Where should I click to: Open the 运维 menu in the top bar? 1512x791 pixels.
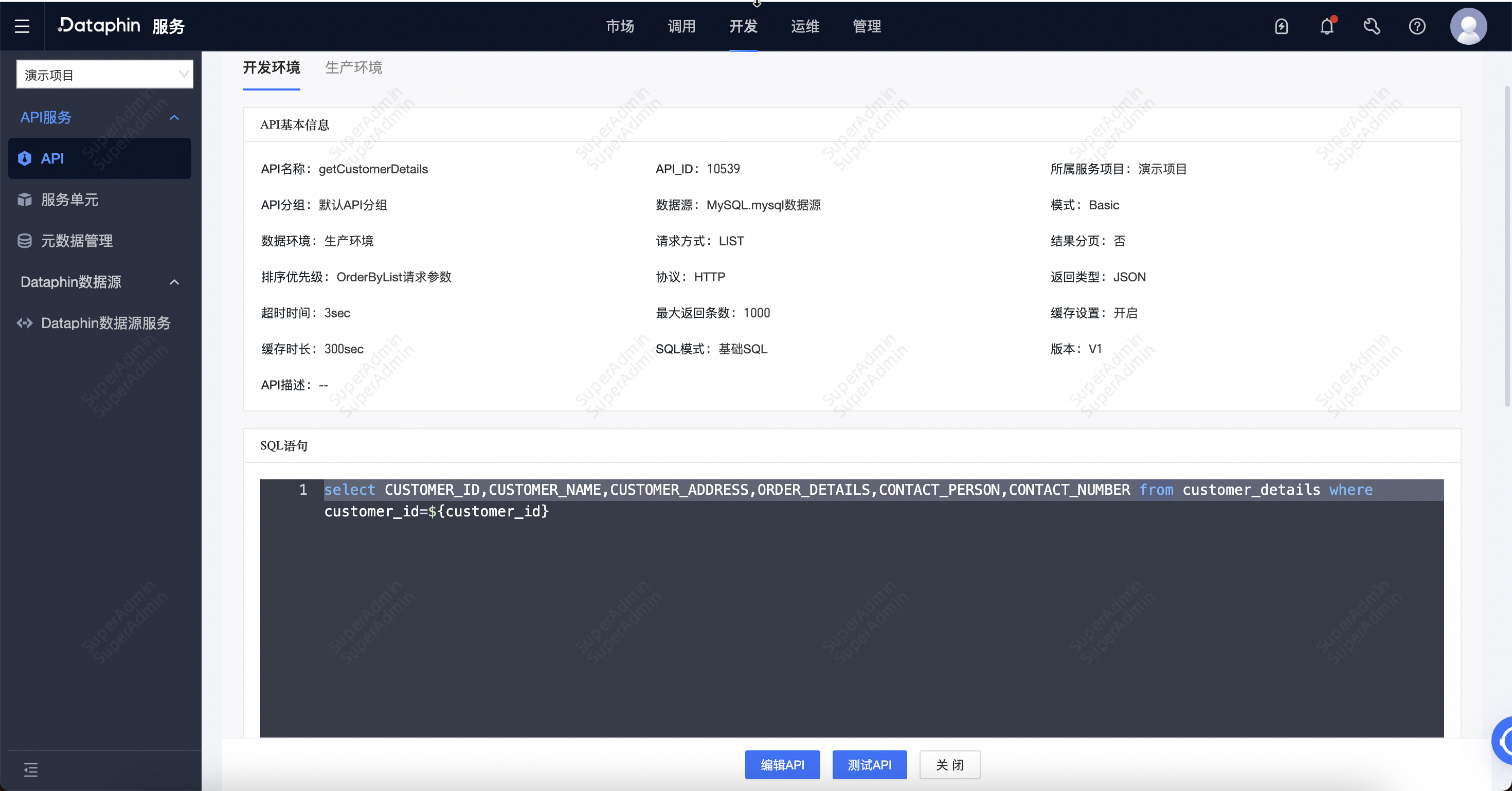(805, 26)
